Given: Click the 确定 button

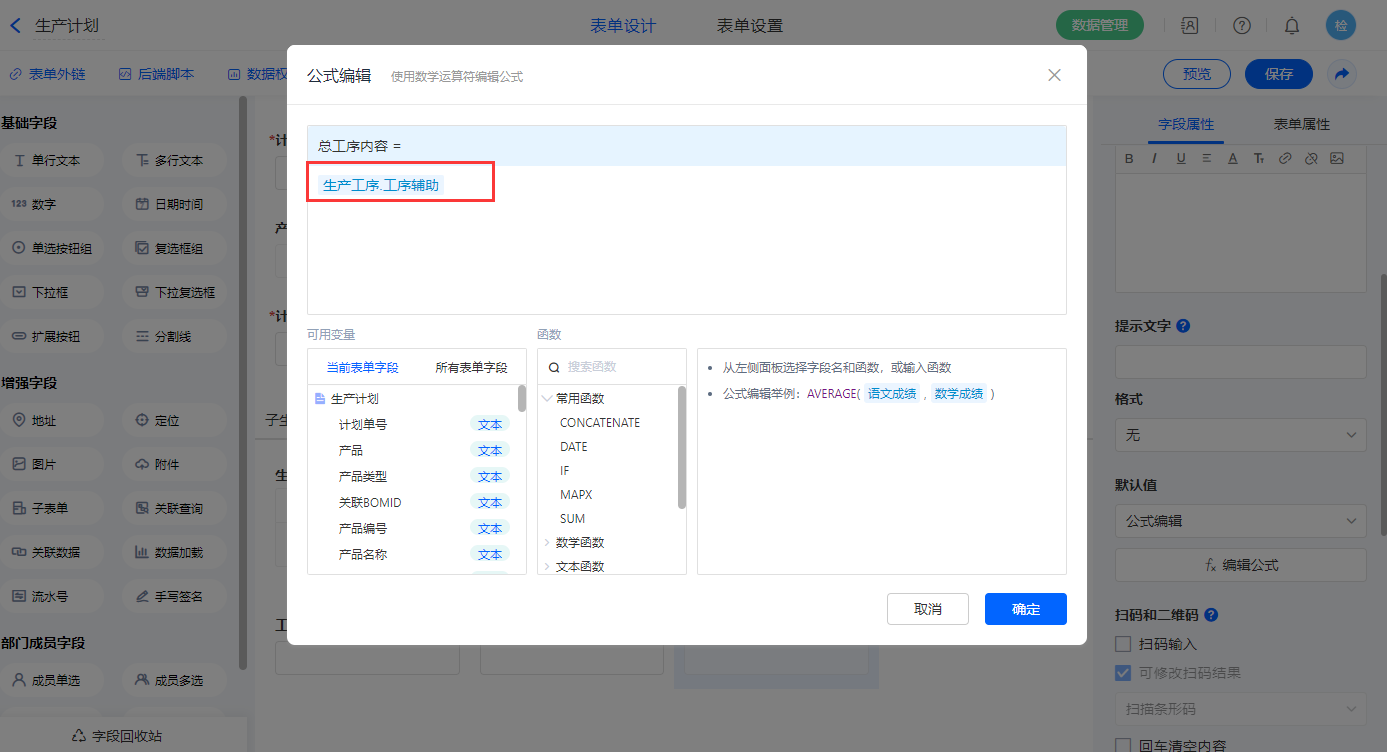Looking at the screenshot, I should coord(1025,609).
